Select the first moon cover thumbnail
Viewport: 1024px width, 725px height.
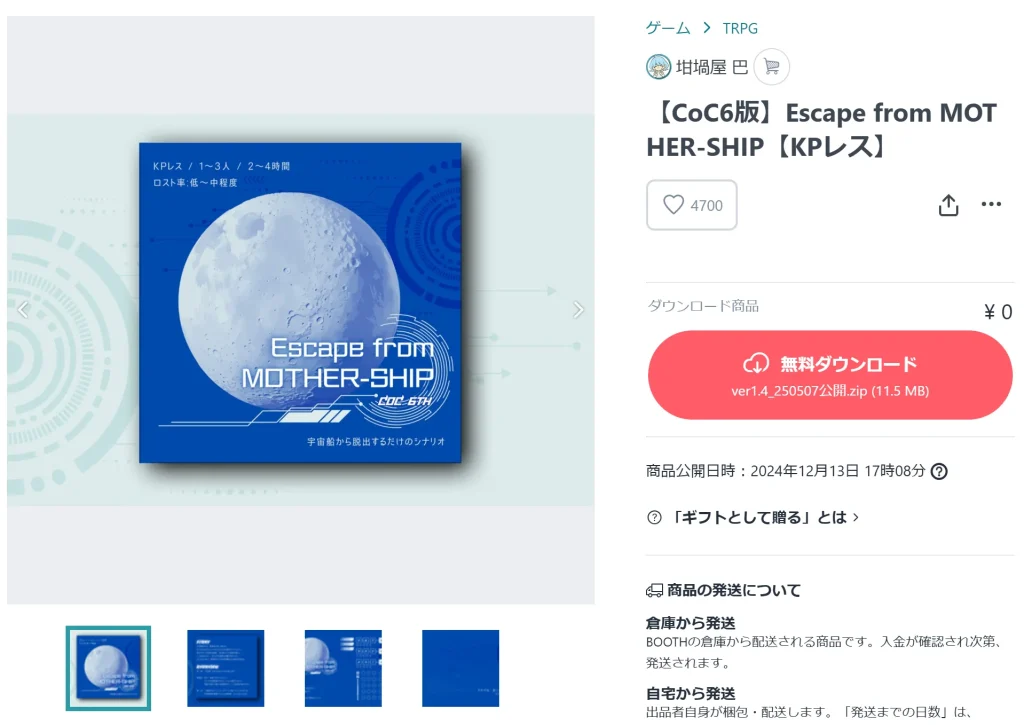coord(108,668)
